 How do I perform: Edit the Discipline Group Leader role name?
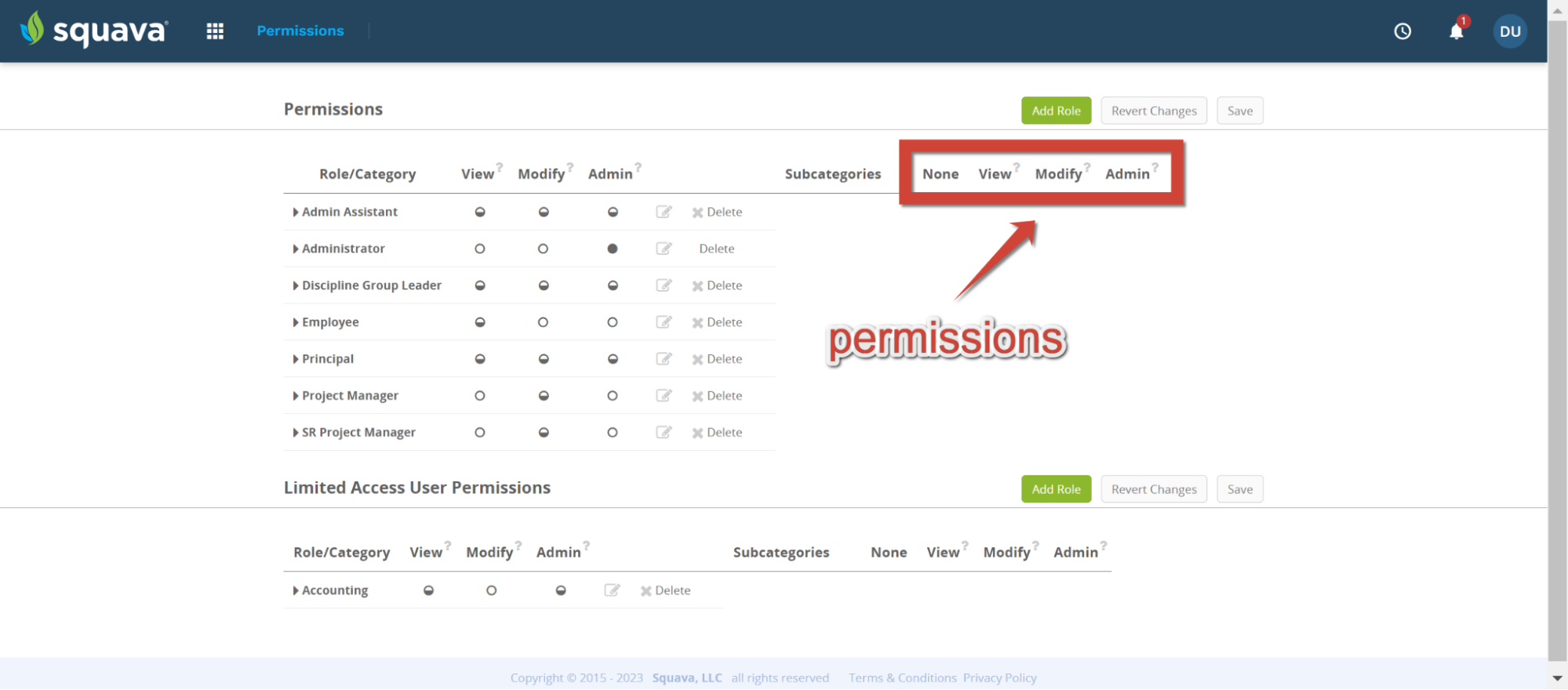pyautogui.click(x=664, y=285)
